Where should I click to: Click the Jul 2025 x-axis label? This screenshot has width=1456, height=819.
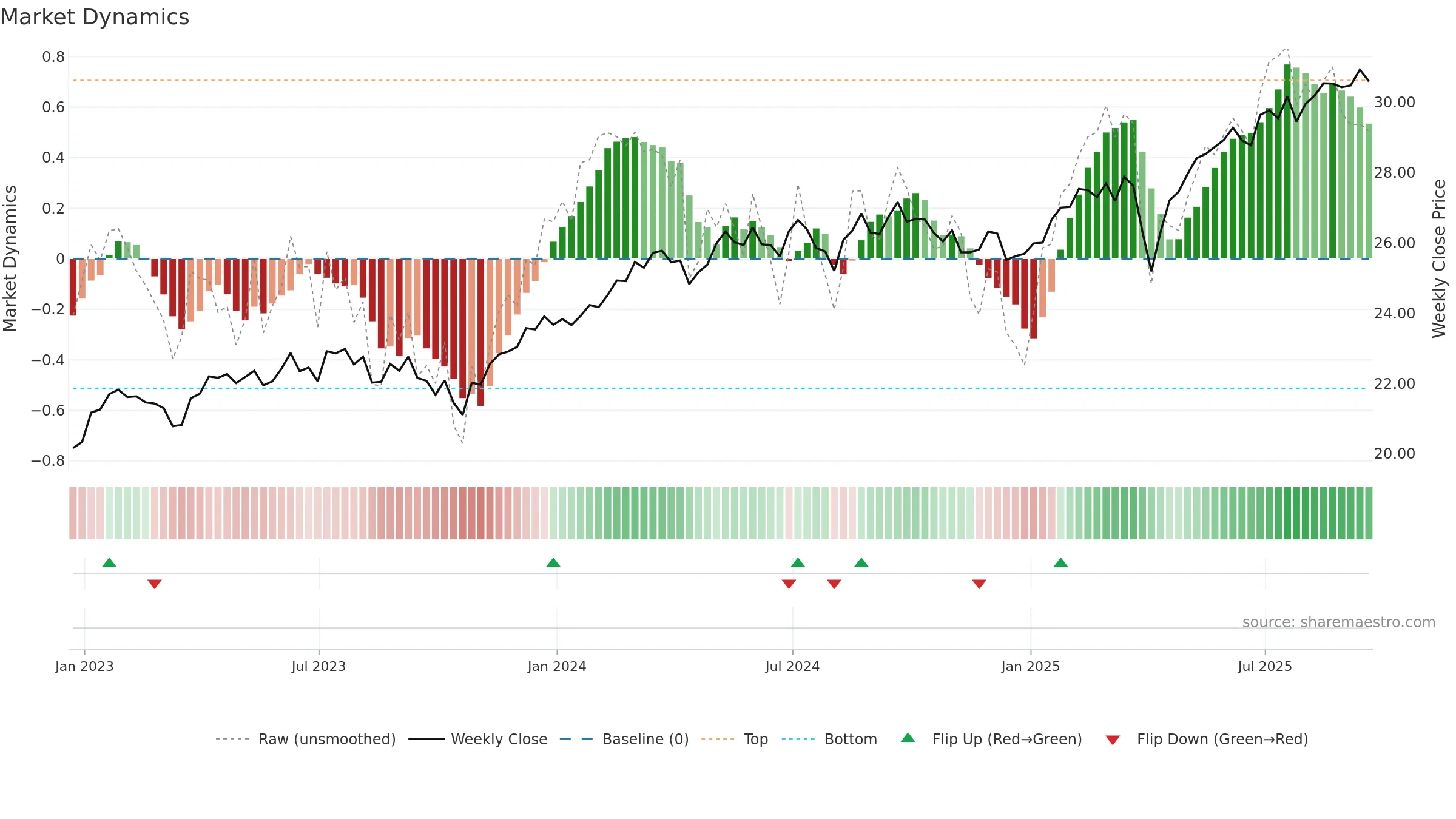click(1265, 666)
